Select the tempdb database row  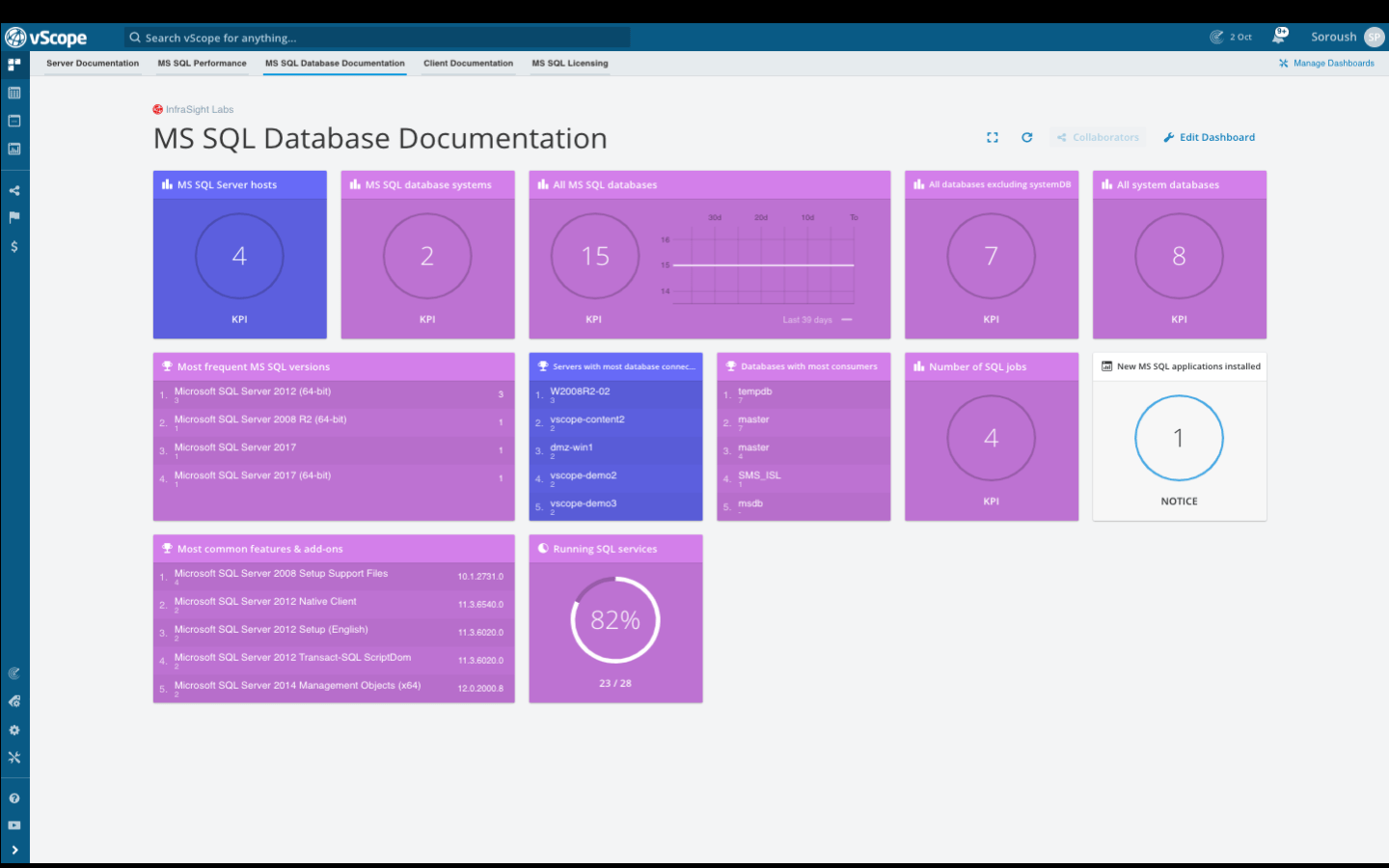(803, 394)
